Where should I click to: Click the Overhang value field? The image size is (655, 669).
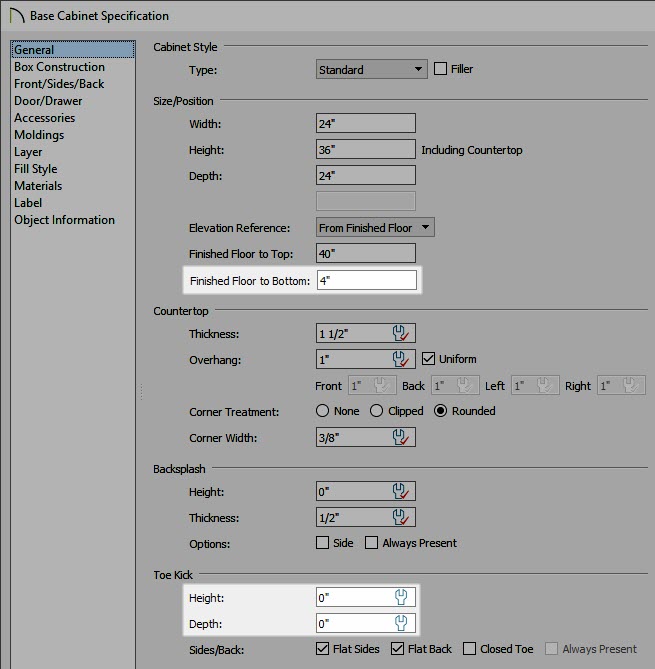[x=366, y=359]
